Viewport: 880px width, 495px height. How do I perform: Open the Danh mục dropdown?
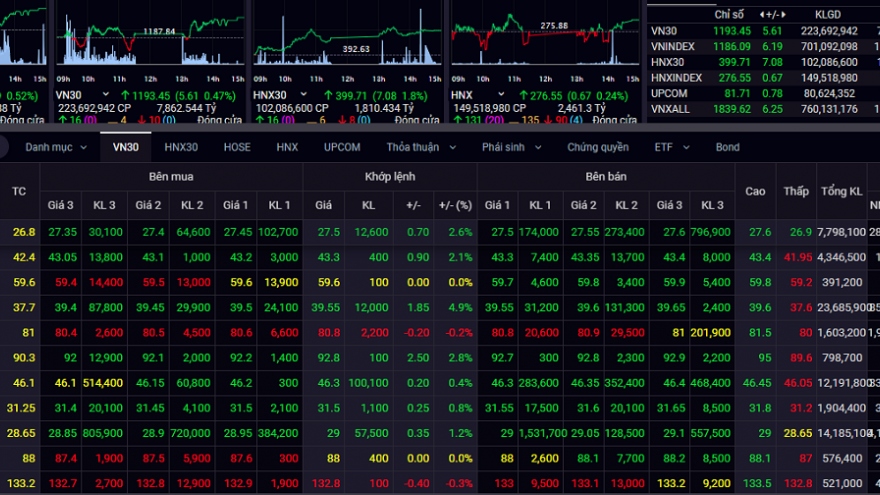[56, 147]
